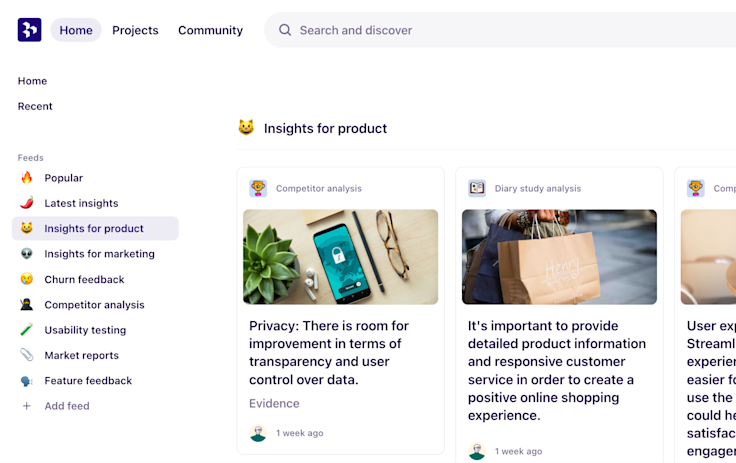Switch to the Home tab in top navigation
The height and width of the screenshot is (463, 736).
point(76,30)
